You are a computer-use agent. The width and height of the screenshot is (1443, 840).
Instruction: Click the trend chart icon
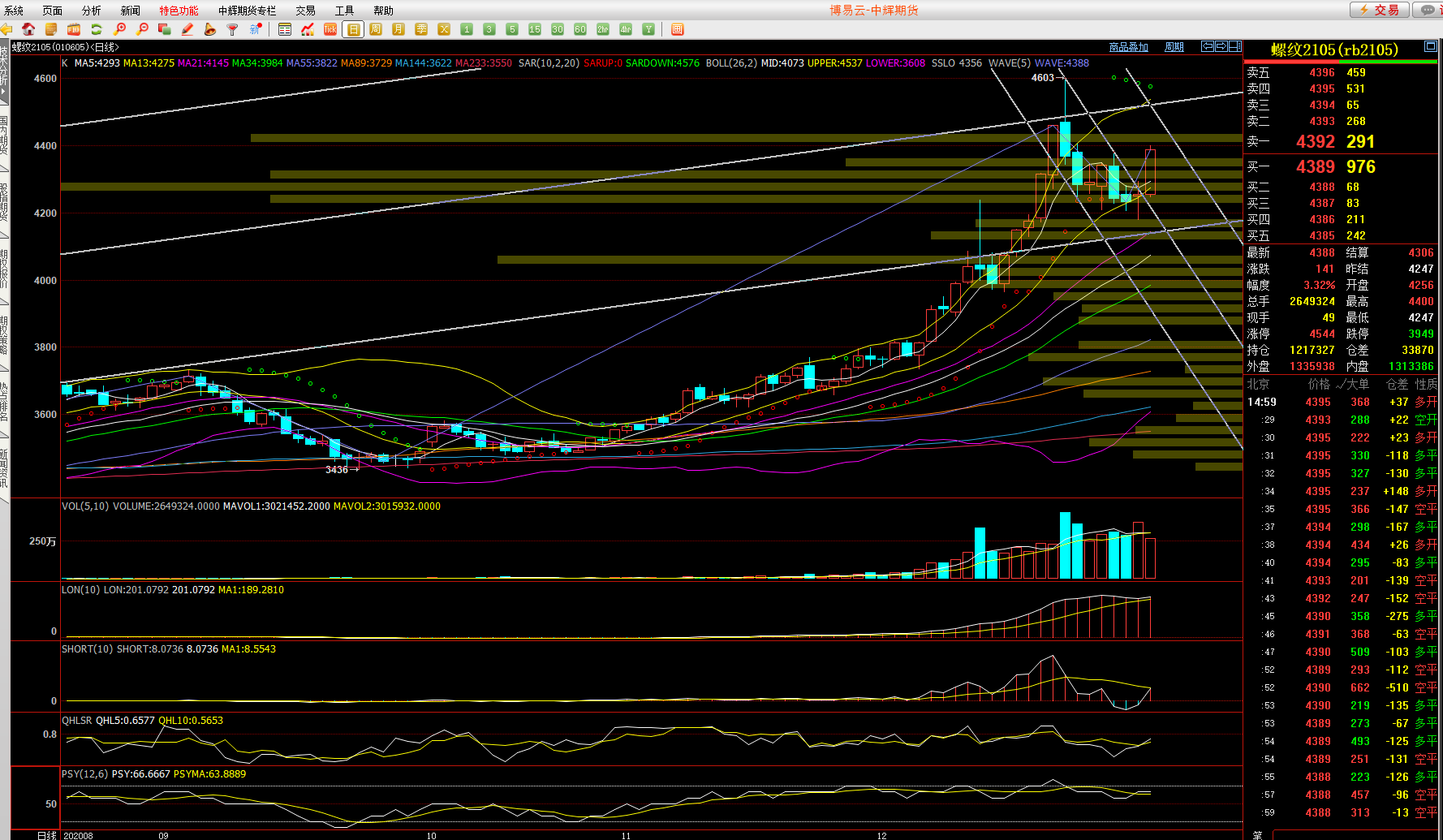[x=308, y=29]
